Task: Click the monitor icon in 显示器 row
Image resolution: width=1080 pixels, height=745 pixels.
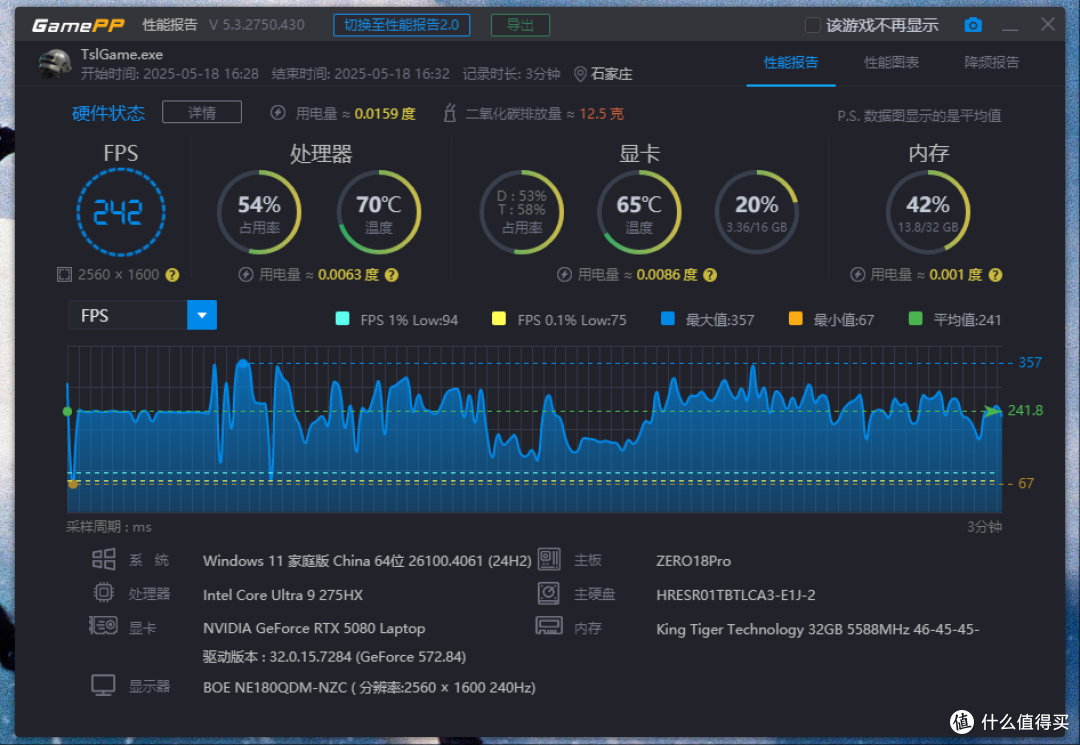Action: pos(103,685)
